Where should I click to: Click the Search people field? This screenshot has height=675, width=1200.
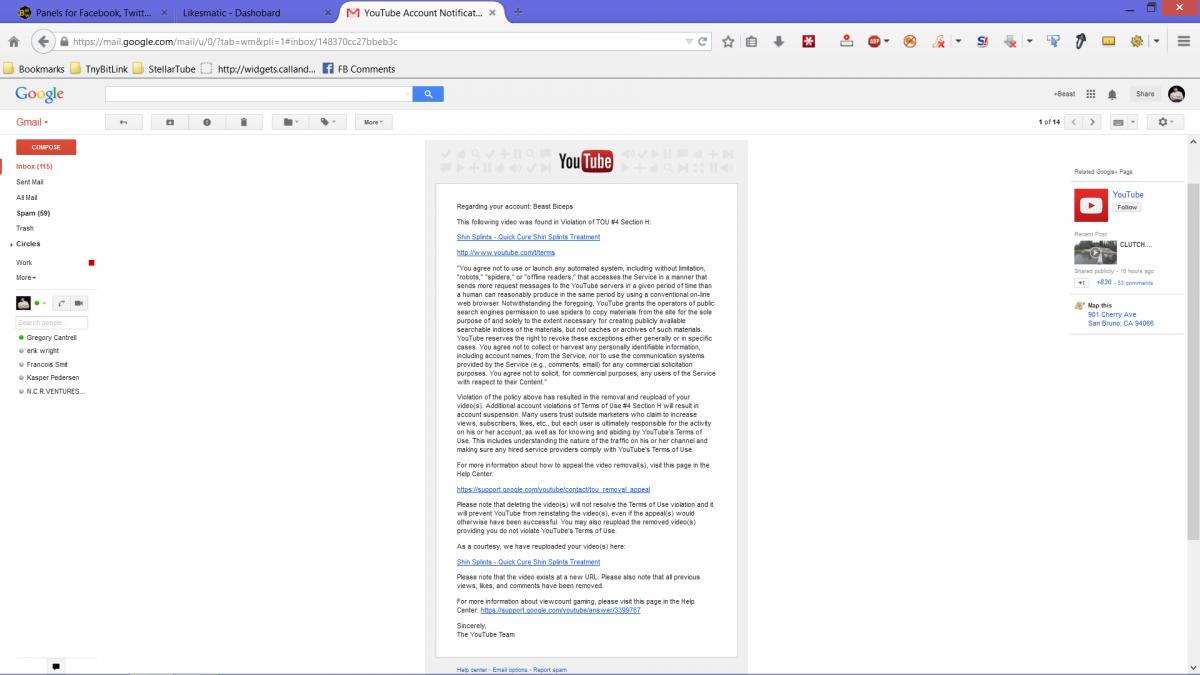click(52, 323)
